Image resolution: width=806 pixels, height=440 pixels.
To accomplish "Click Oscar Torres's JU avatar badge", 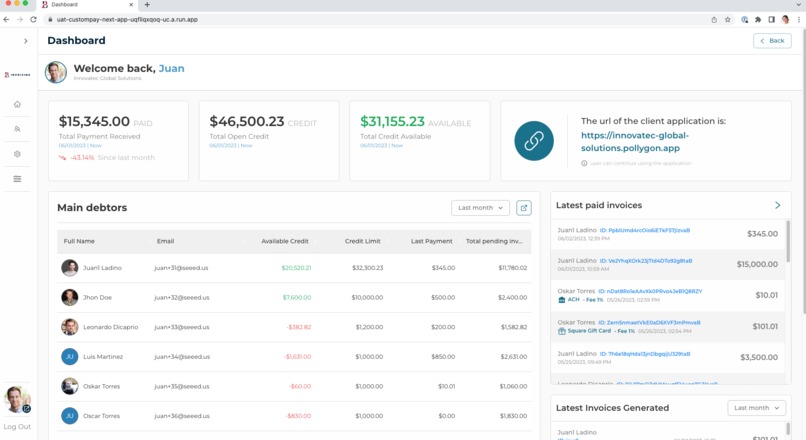I will (69, 416).
